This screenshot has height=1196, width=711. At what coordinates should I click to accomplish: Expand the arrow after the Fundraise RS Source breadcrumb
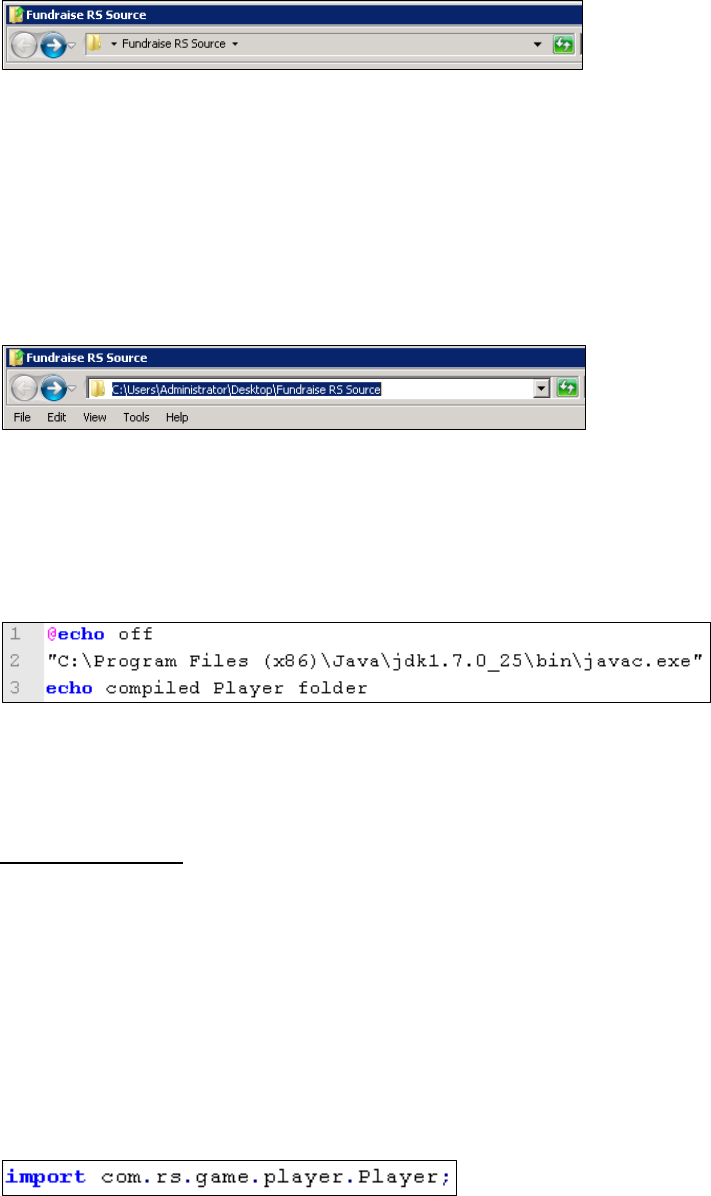point(235,44)
